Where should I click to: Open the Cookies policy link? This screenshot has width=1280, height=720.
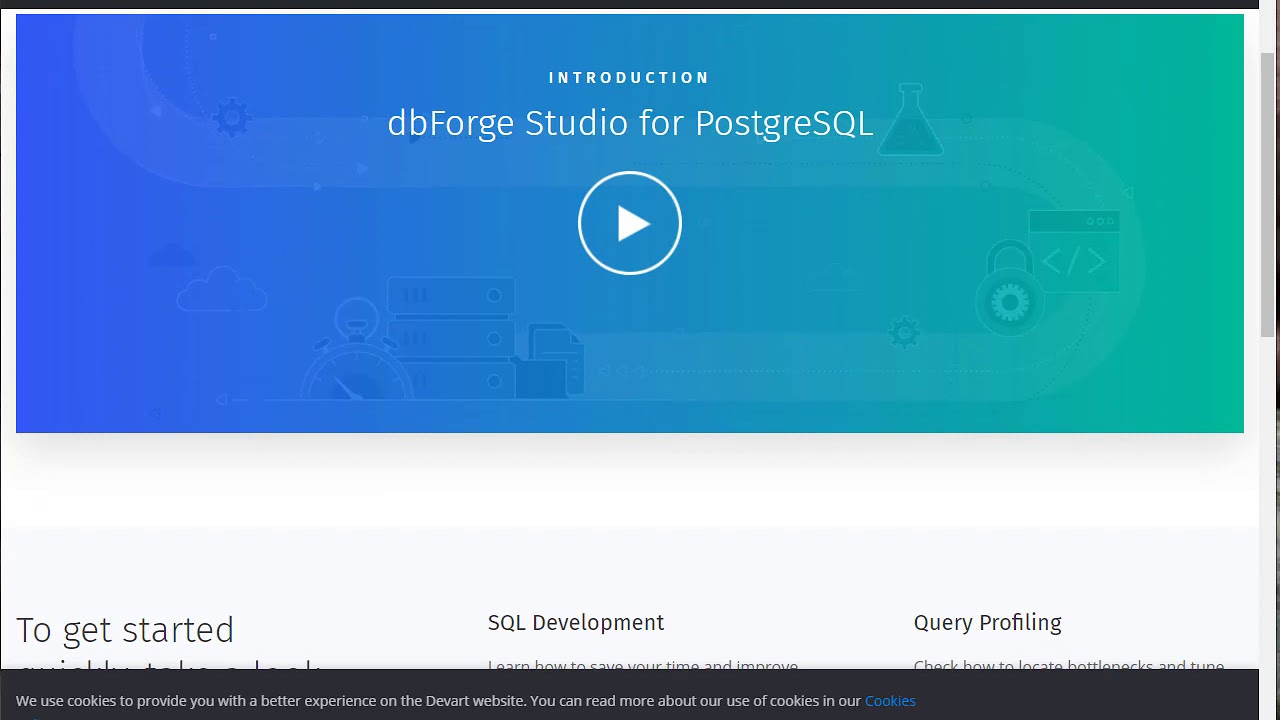(x=890, y=701)
